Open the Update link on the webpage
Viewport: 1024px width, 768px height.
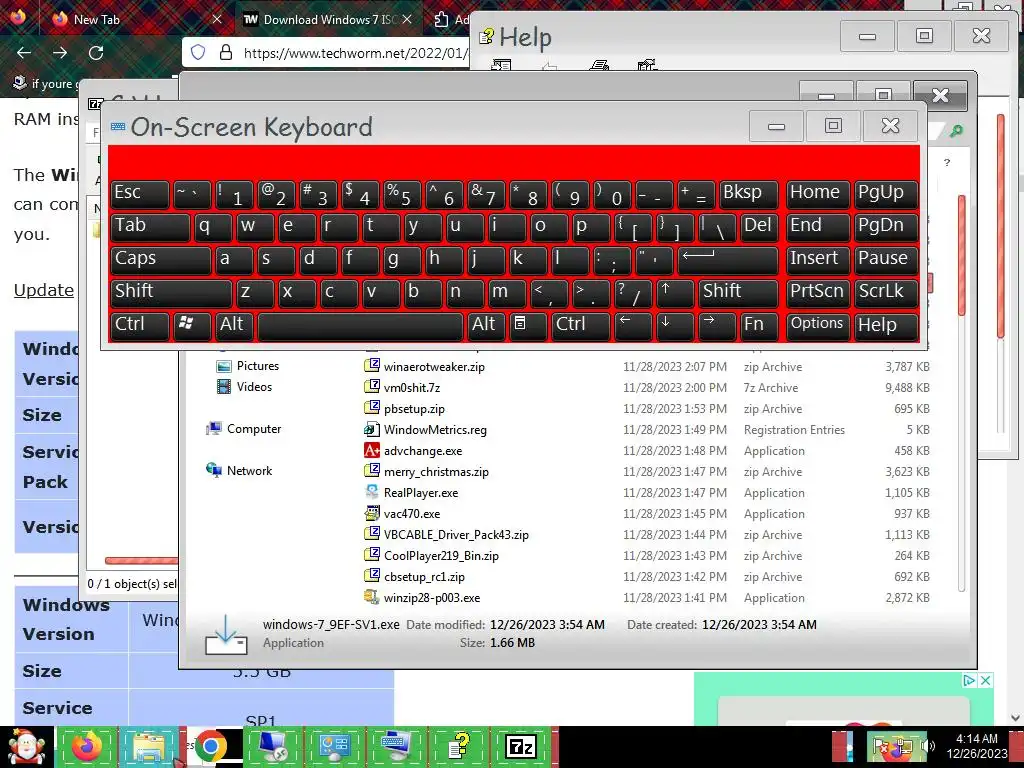(x=44, y=290)
